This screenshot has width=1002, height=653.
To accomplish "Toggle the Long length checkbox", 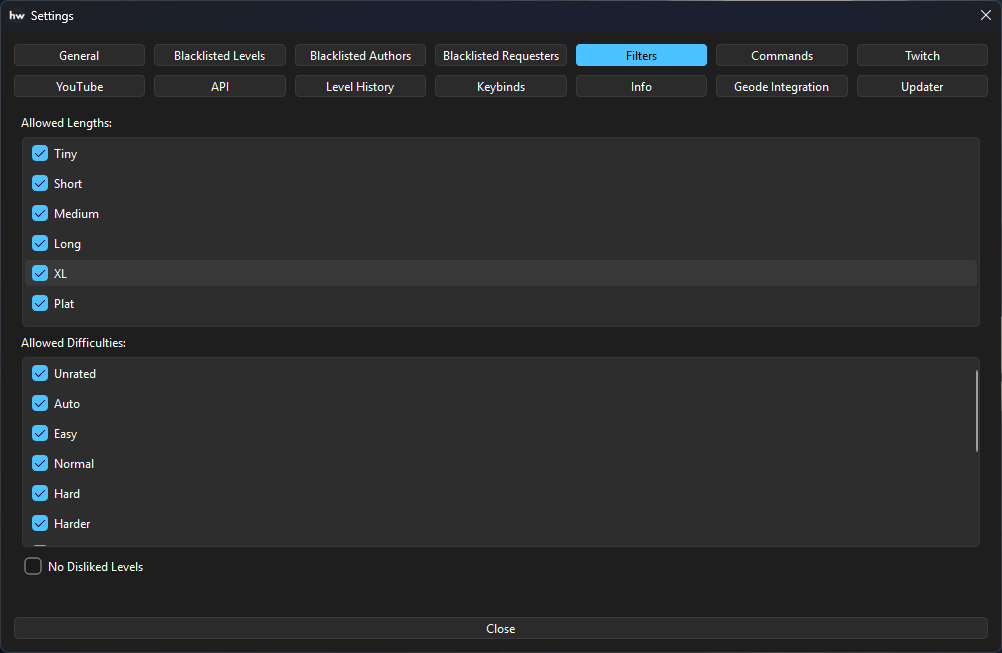I will tap(40, 243).
